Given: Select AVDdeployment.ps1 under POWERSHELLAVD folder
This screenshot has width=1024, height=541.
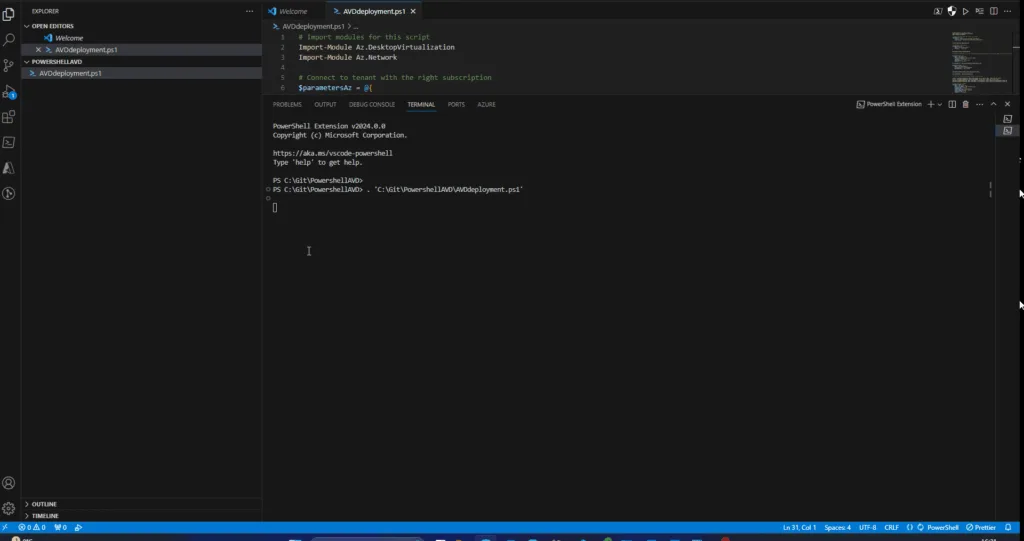Looking at the screenshot, I should [x=70, y=73].
